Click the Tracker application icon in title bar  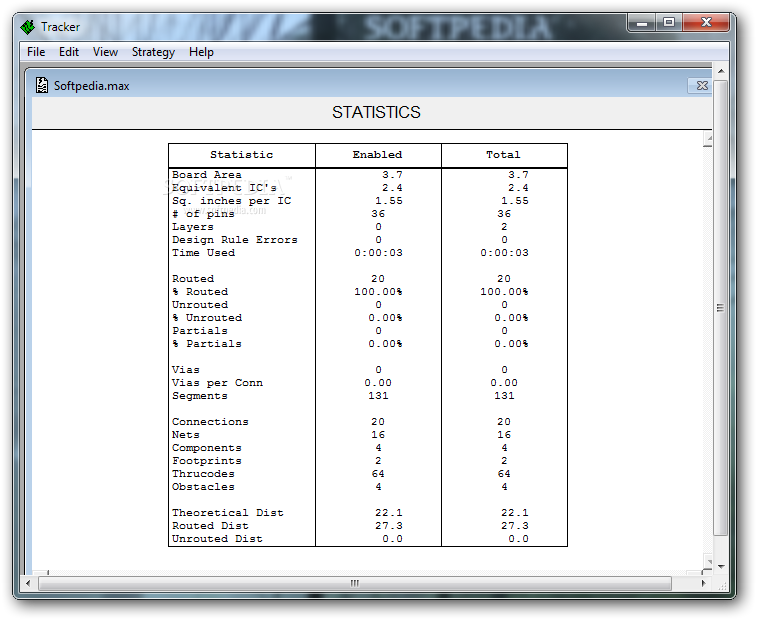(28, 27)
